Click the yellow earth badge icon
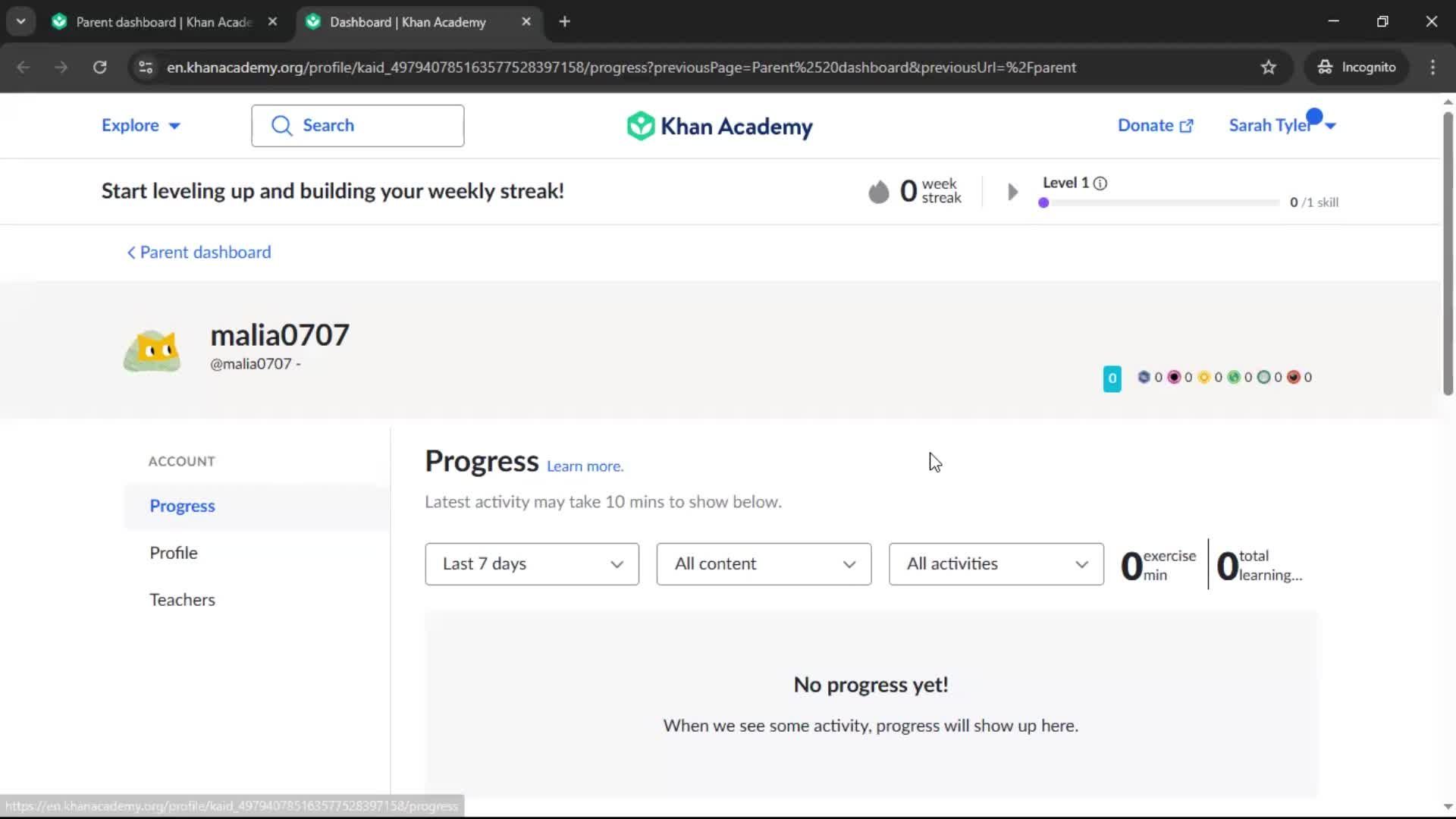This screenshot has width=1456, height=819. [x=1204, y=377]
